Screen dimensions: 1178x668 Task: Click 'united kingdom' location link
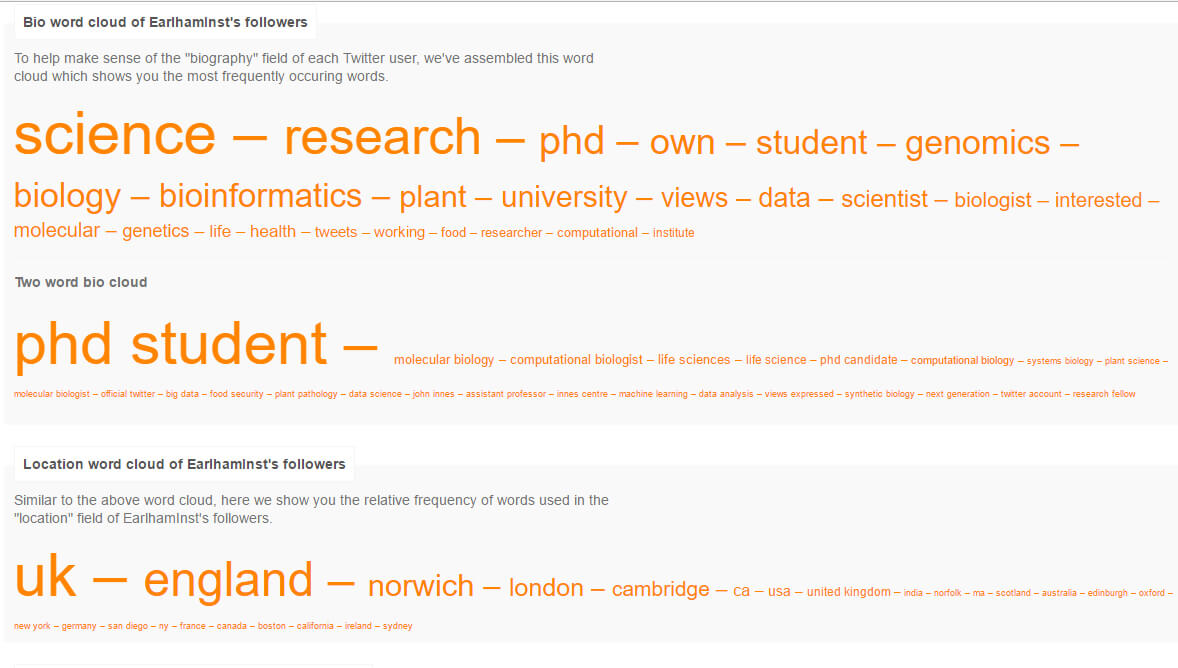coord(849,592)
